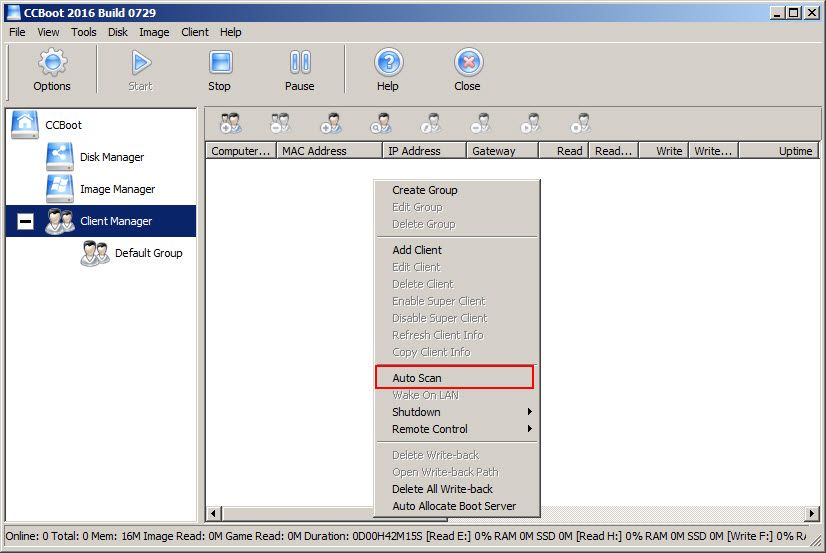Click the client stop toolbar icon
The height and width of the screenshot is (553, 826).
point(581,123)
